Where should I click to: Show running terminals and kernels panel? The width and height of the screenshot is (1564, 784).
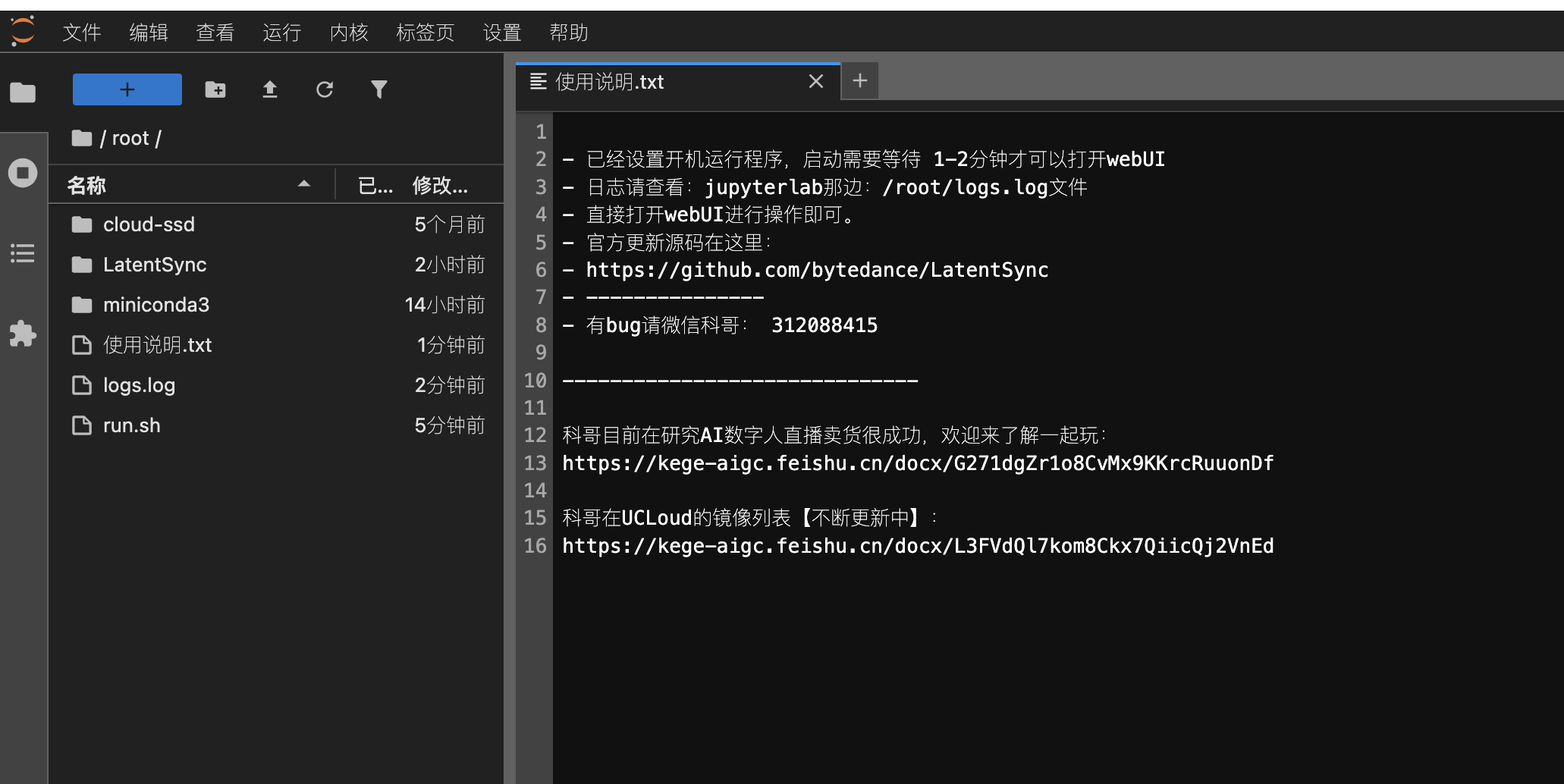coord(23,173)
